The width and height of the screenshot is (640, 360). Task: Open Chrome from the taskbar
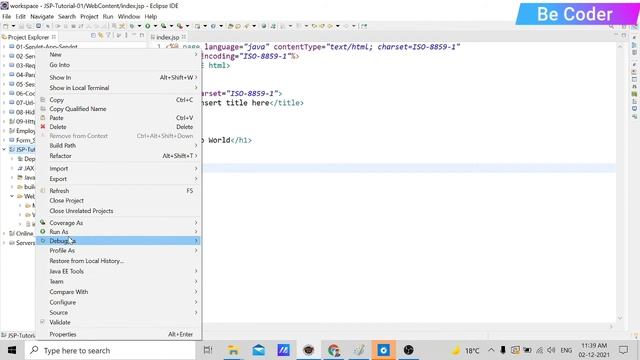coord(333,350)
